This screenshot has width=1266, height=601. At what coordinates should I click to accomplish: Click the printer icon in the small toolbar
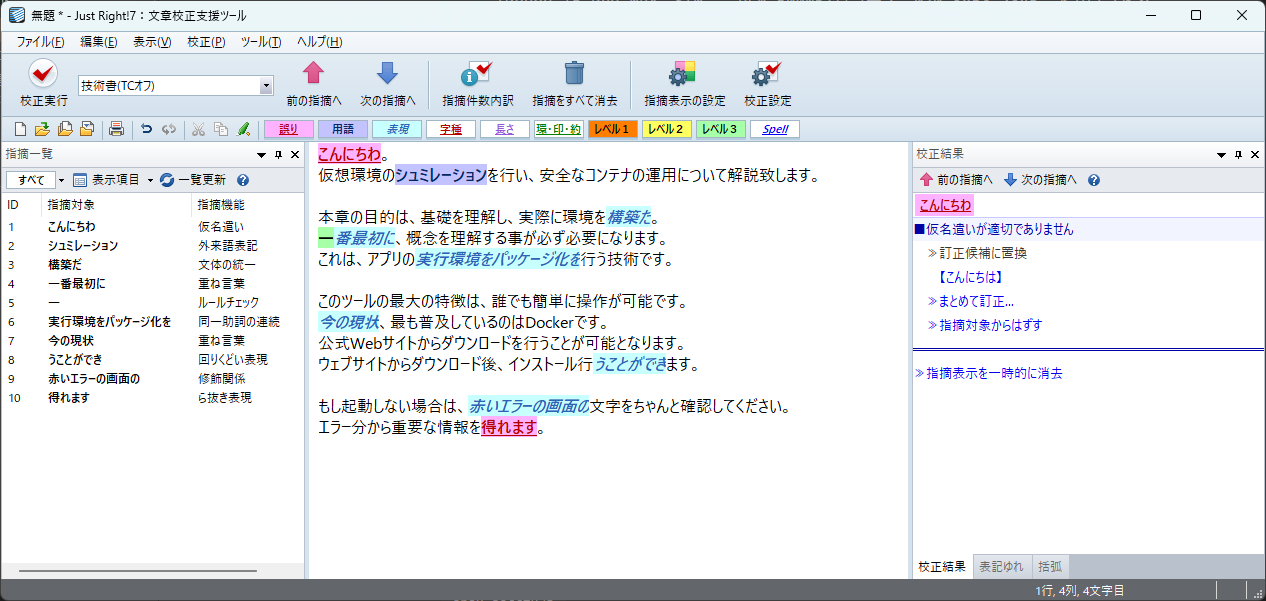(116, 129)
